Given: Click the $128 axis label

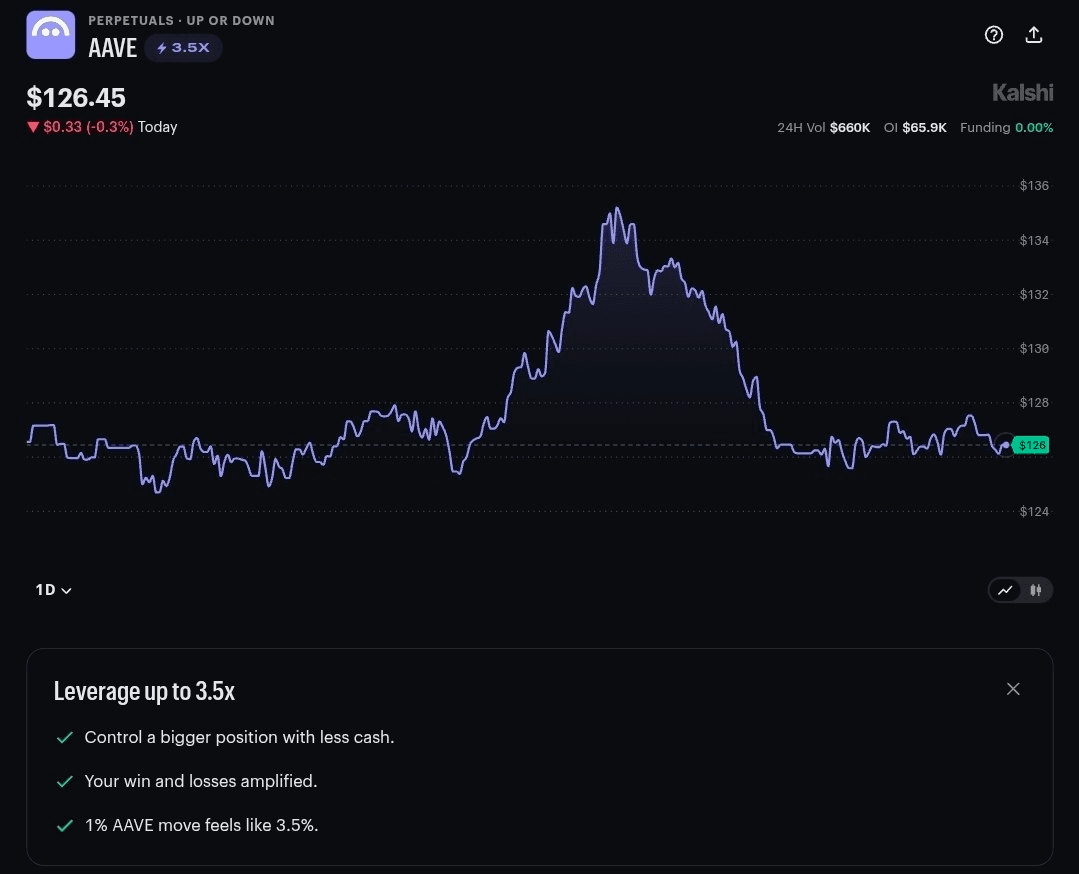Looking at the screenshot, I should pos(1034,403).
